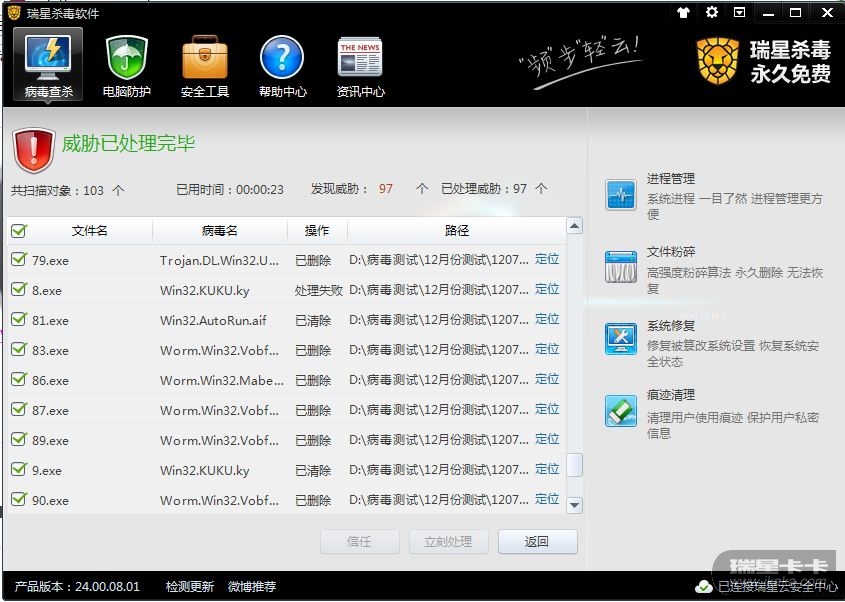Uncheck the 86.exe checkbox
The height and width of the screenshot is (602, 845).
click(x=19, y=379)
